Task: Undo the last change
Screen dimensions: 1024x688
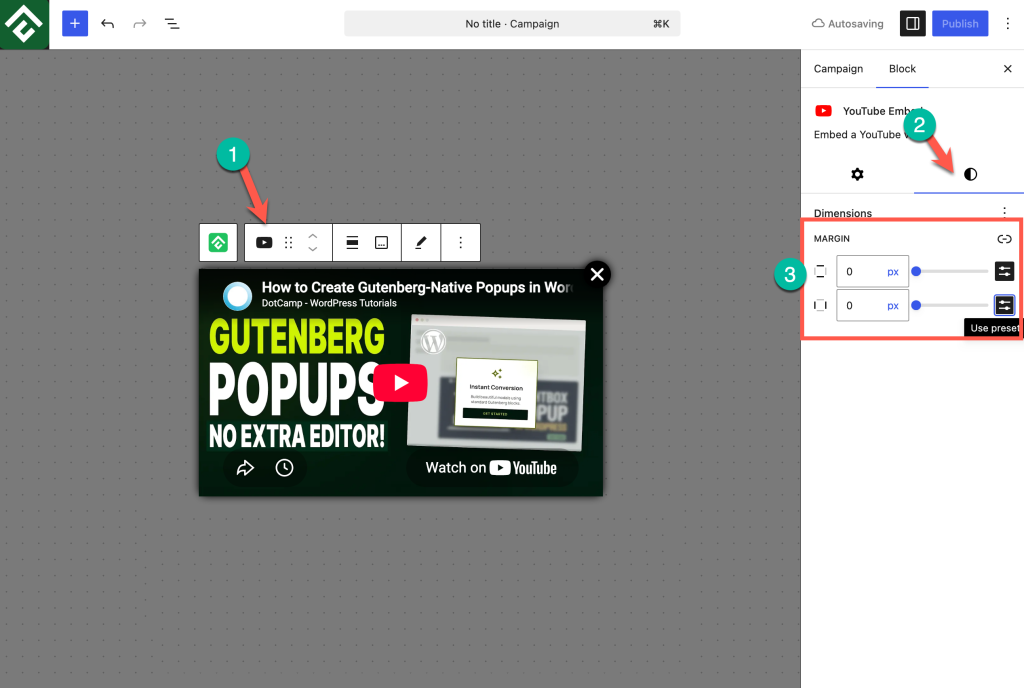Action: (x=108, y=23)
